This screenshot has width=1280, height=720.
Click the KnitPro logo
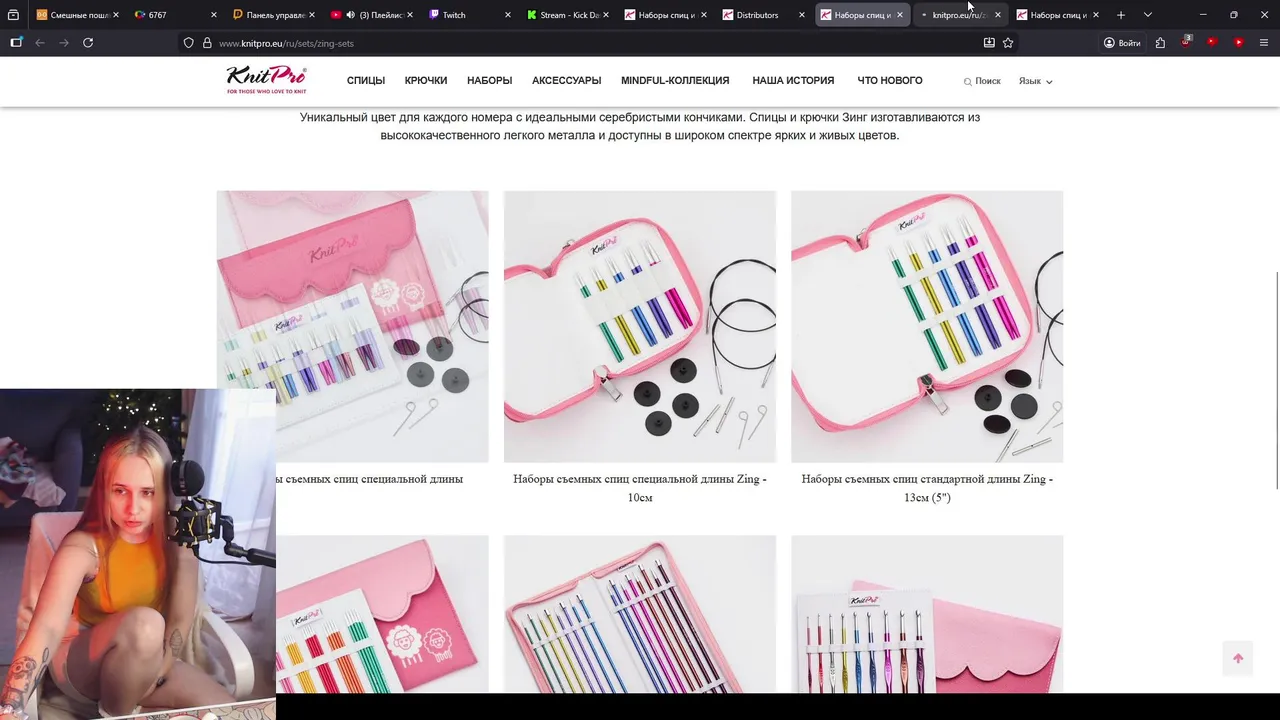266,80
